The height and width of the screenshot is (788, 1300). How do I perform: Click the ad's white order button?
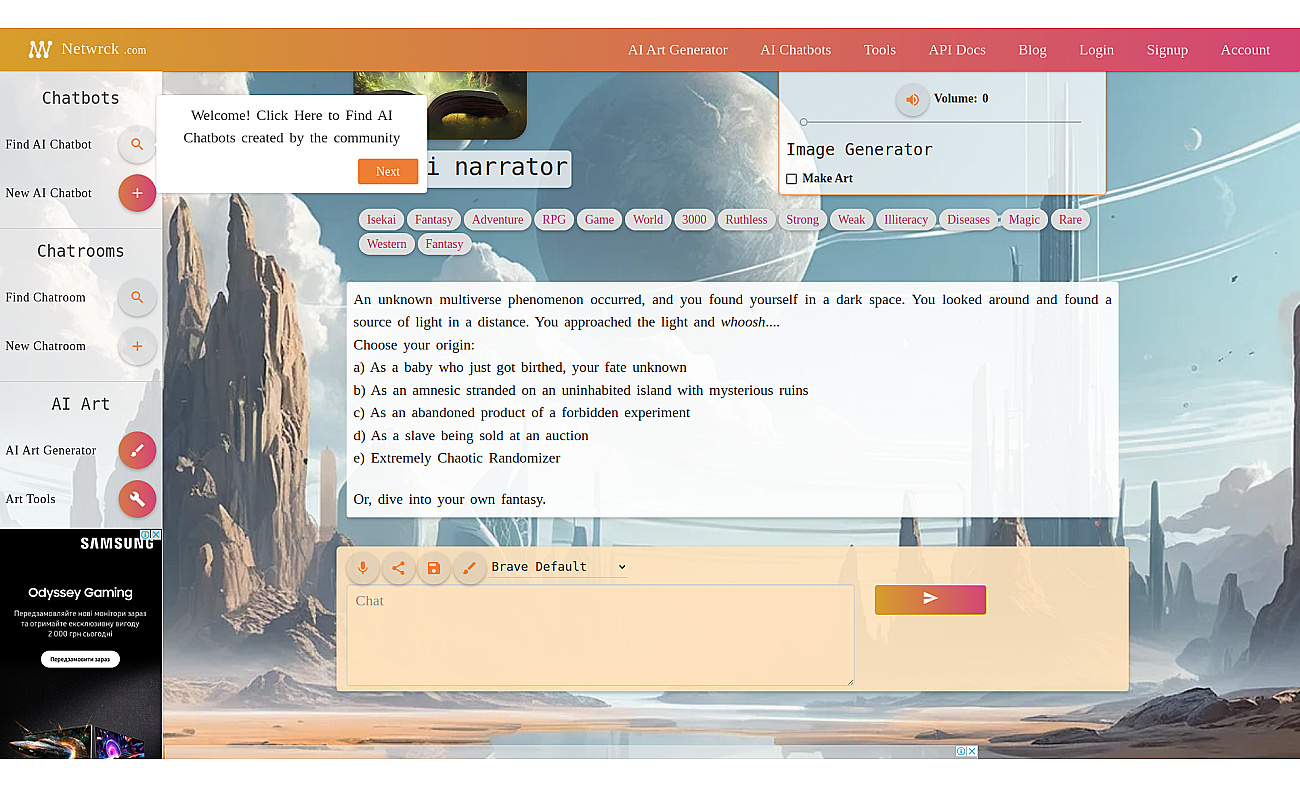pyautogui.click(x=81, y=659)
